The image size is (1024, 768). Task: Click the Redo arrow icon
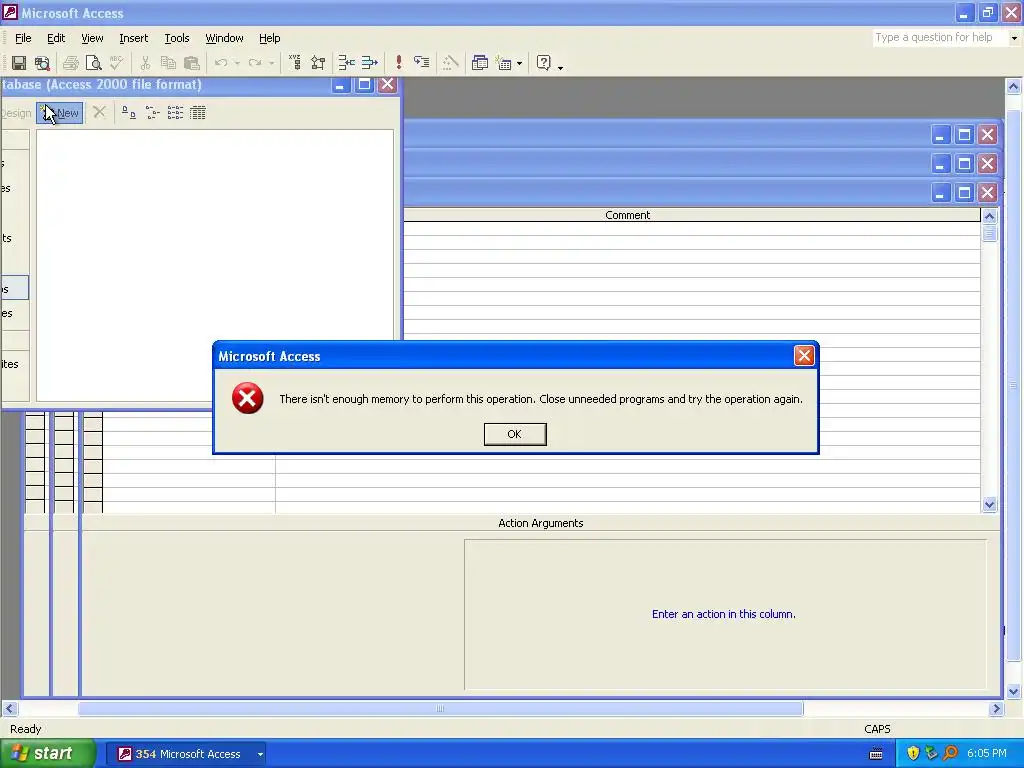click(x=255, y=63)
